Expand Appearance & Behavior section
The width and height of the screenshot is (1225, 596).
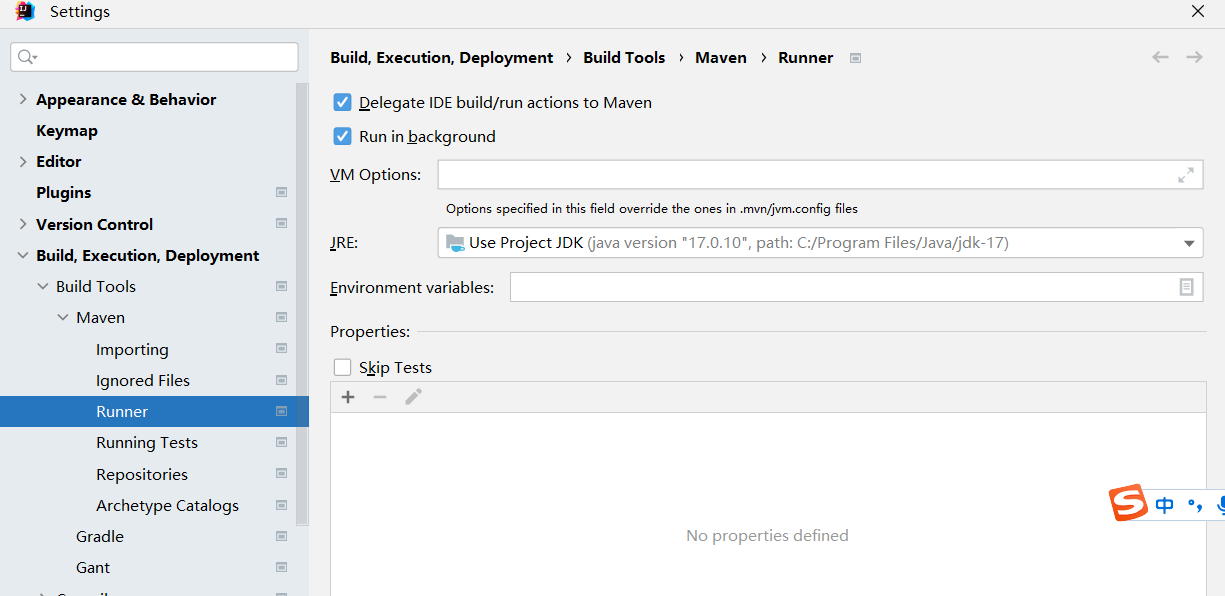(23, 99)
